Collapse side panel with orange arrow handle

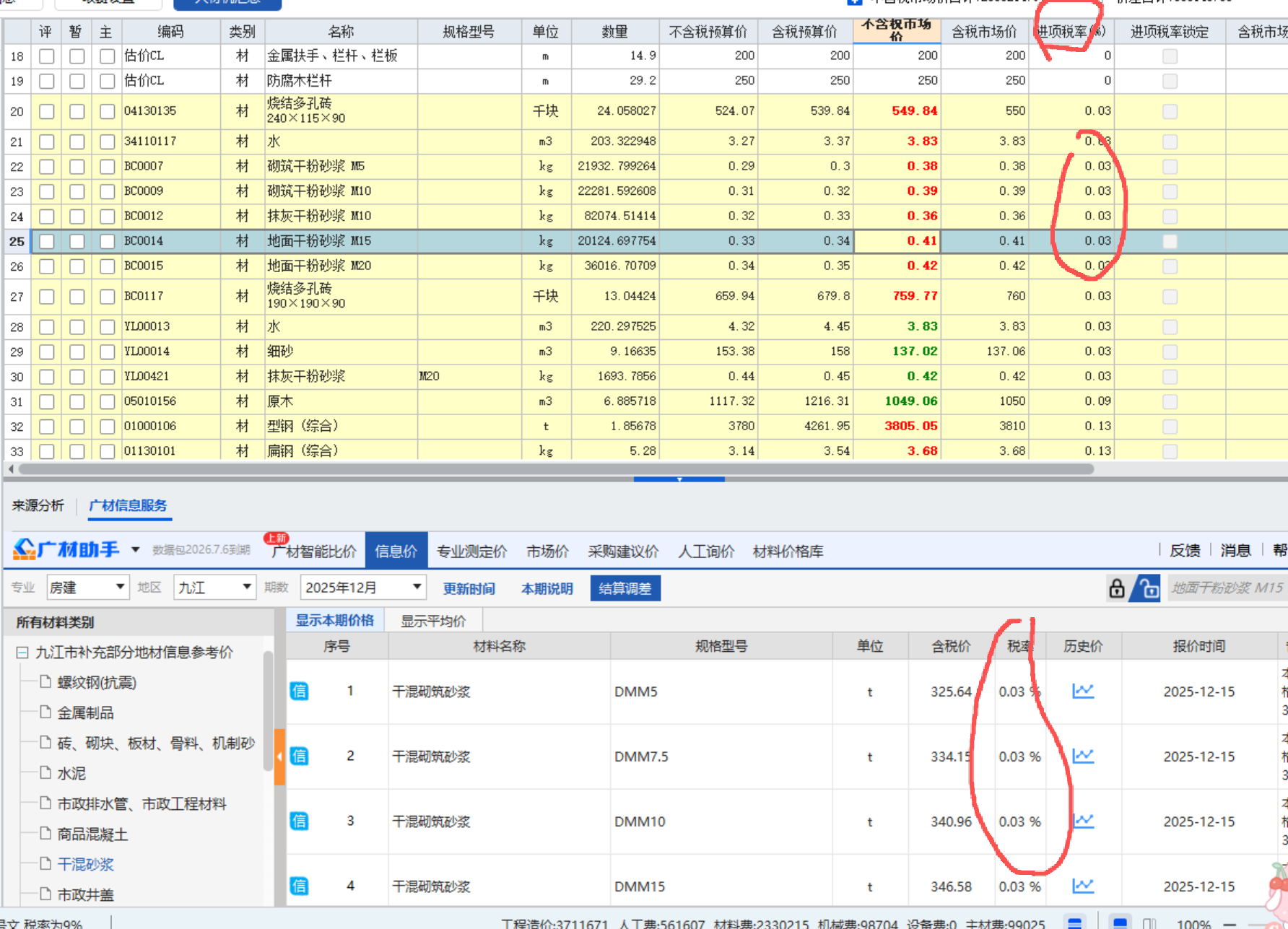click(x=279, y=756)
